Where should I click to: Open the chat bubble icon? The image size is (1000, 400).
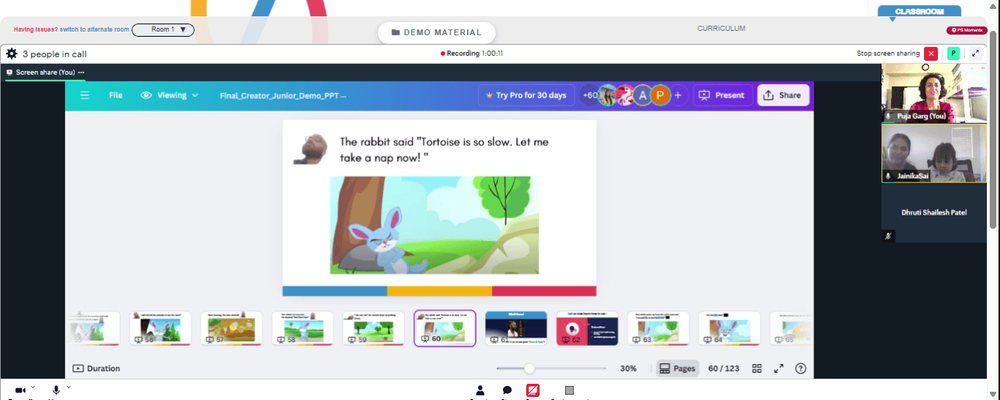pyautogui.click(x=507, y=390)
